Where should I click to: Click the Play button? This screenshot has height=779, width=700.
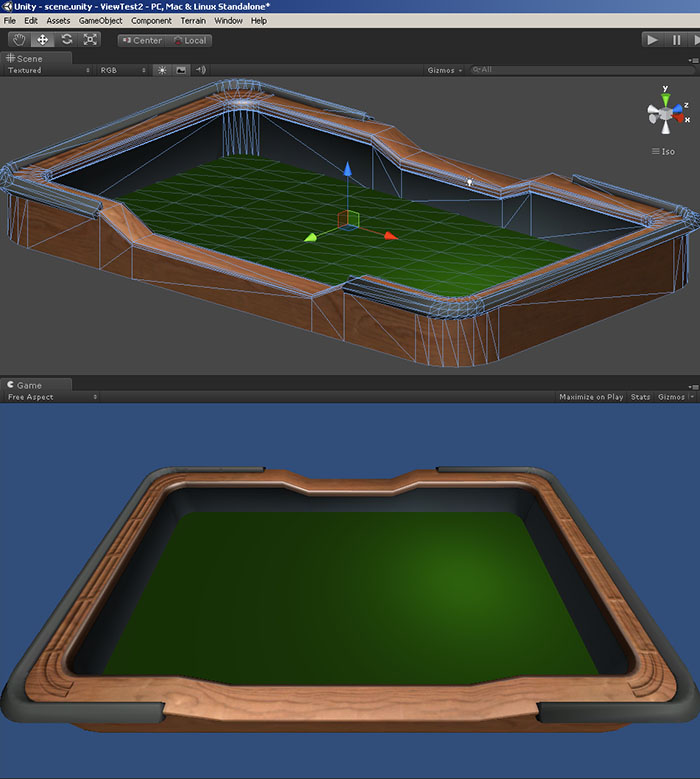coord(652,40)
